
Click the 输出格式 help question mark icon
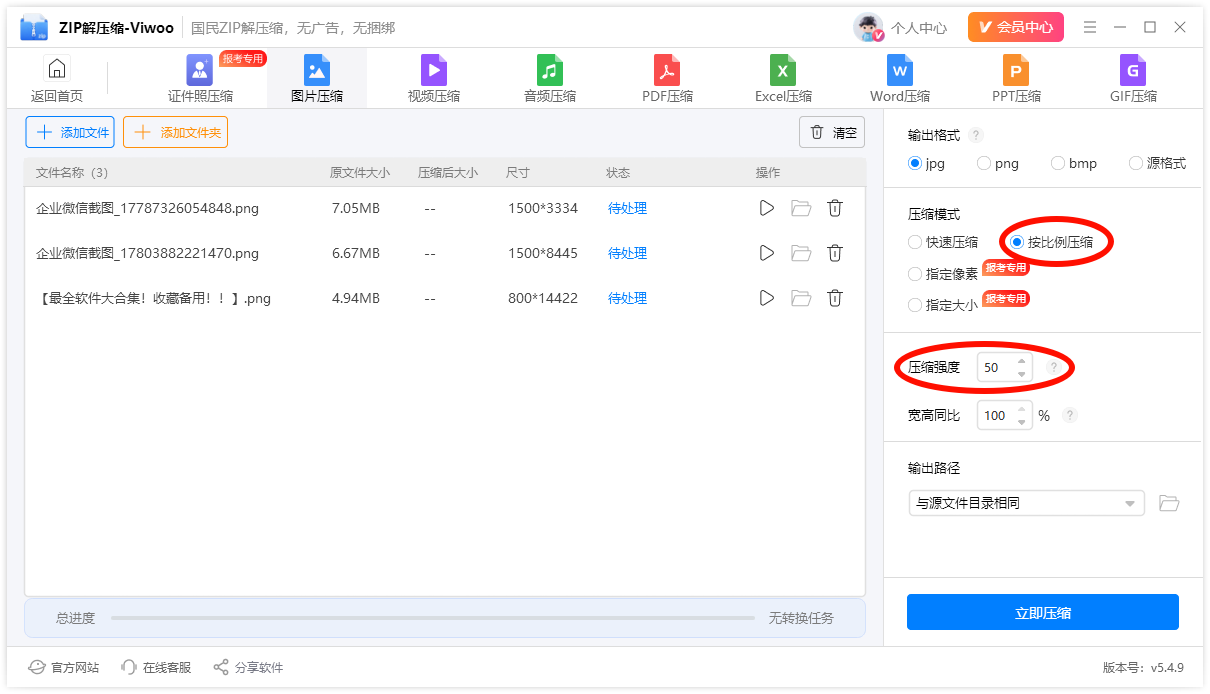click(x=976, y=135)
